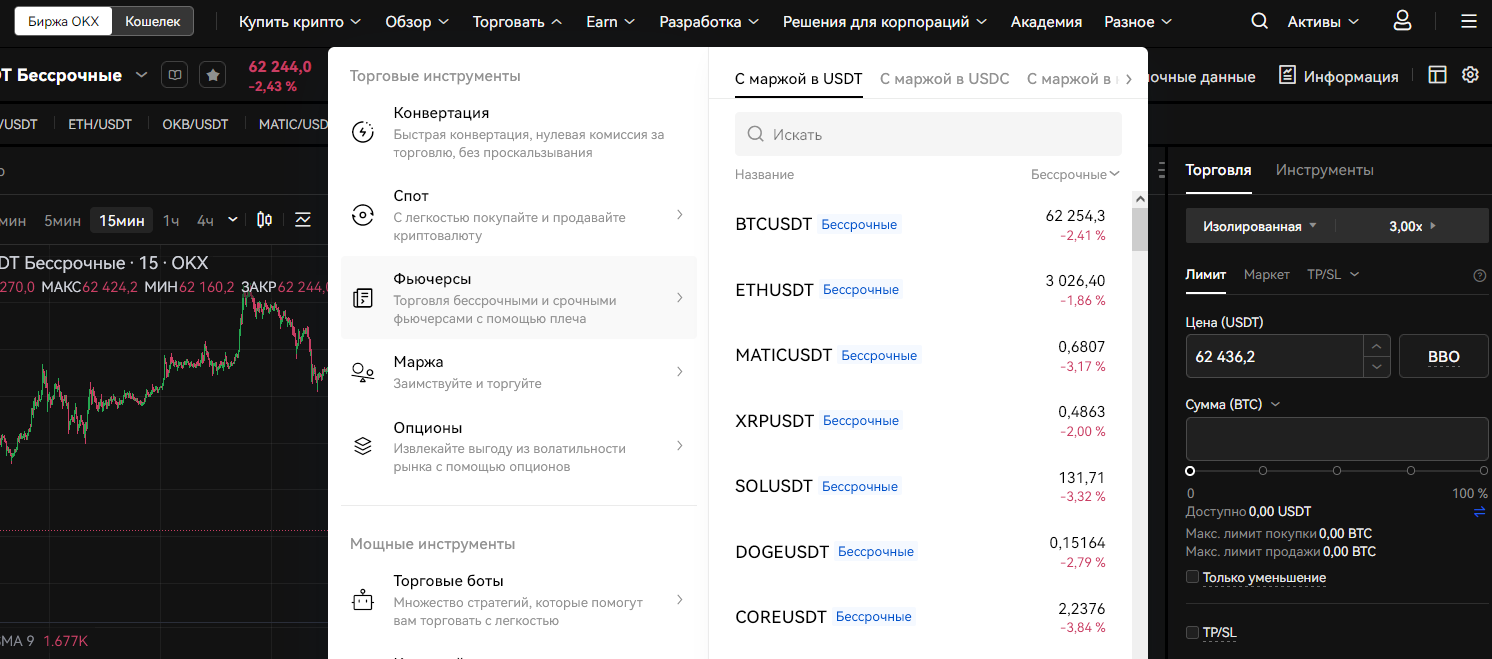Screen dimensions: 1492x659
Task: Open the user profile icon
Action: pos(1402,21)
